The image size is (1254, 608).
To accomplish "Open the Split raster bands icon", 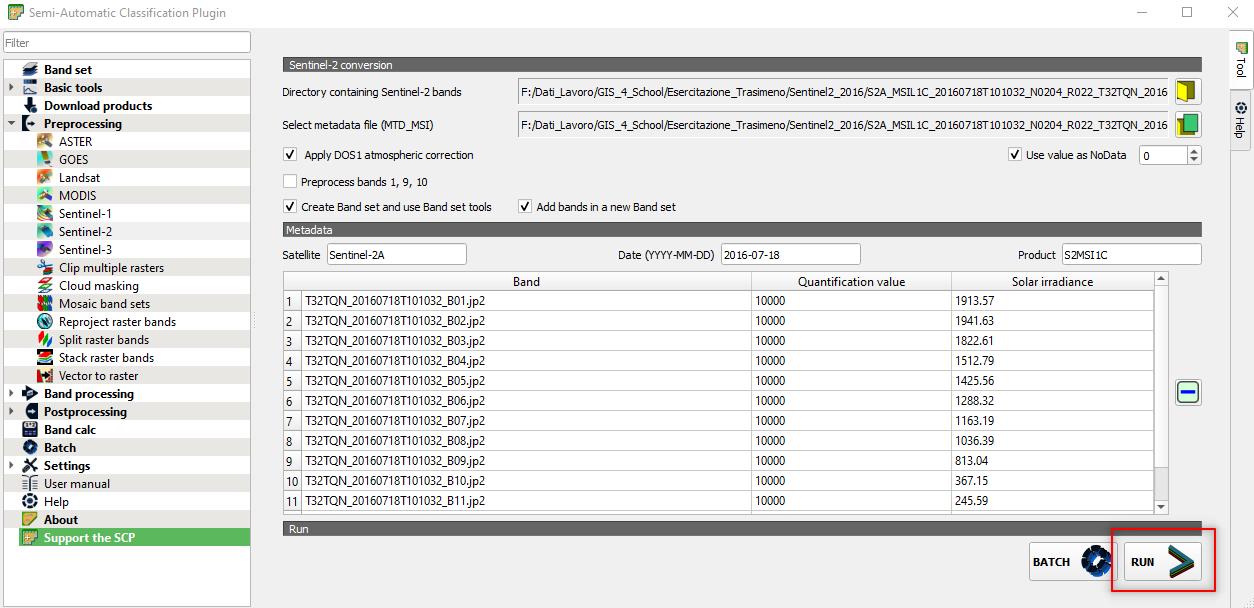I will 44,340.
